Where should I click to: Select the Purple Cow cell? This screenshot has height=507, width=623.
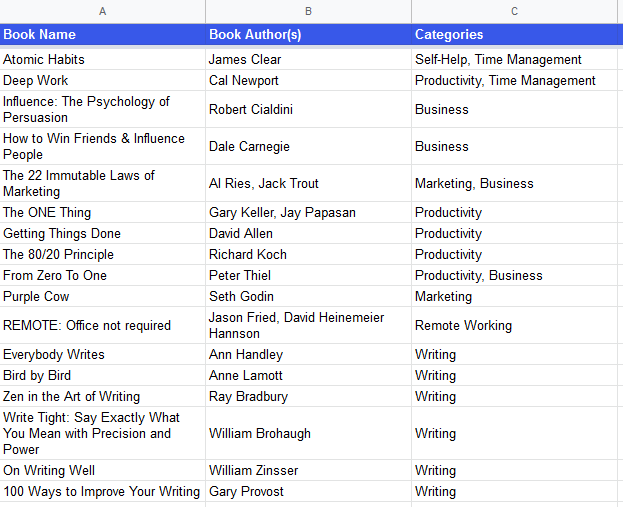pos(103,296)
